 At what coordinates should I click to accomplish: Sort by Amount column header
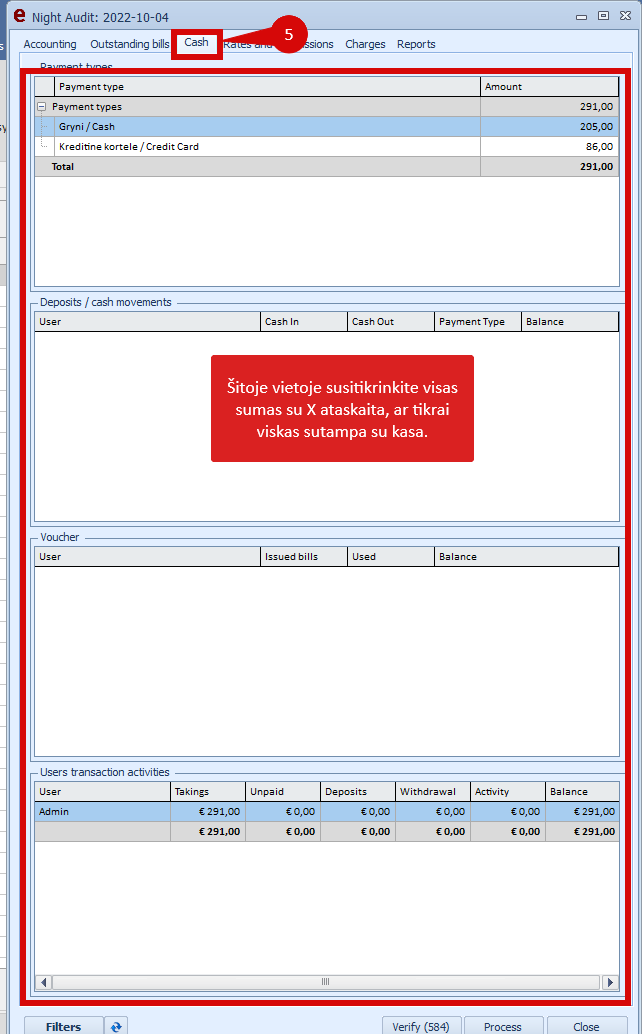click(x=549, y=87)
